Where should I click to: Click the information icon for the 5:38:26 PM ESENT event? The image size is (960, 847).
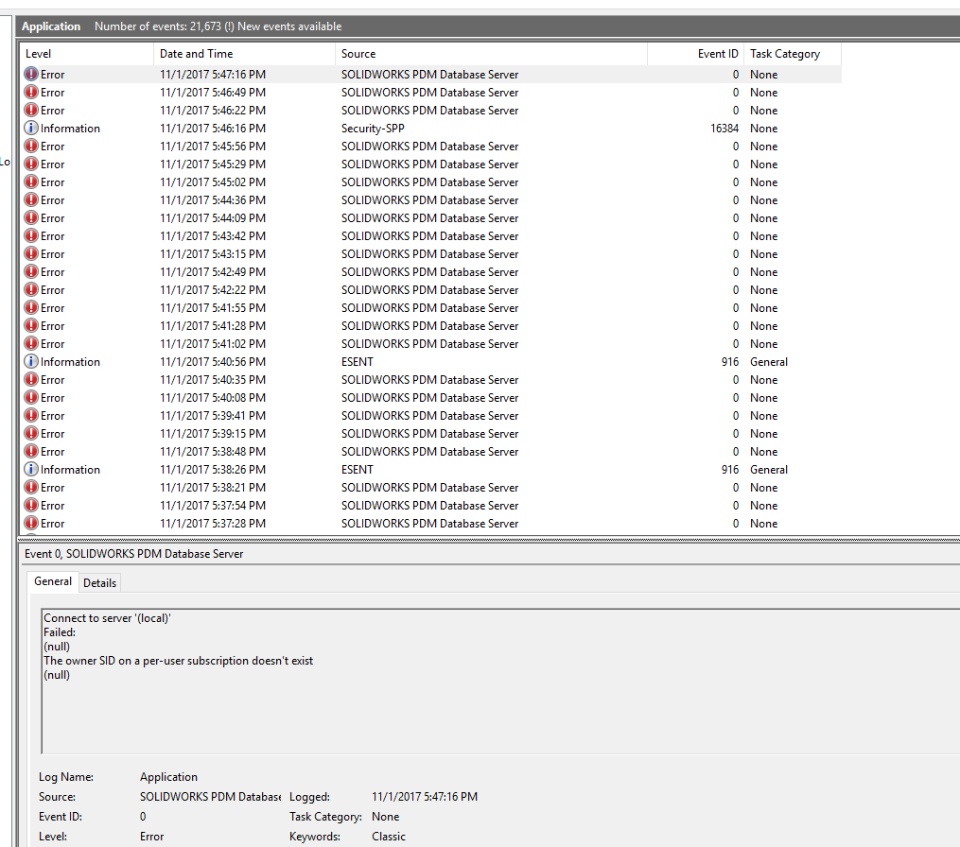coord(31,470)
